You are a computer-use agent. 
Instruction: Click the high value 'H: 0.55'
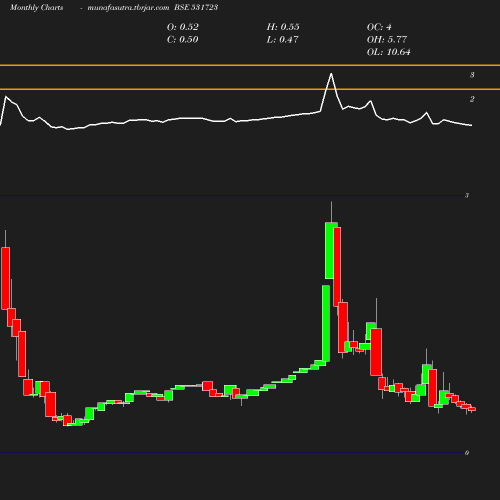[283, 27]
